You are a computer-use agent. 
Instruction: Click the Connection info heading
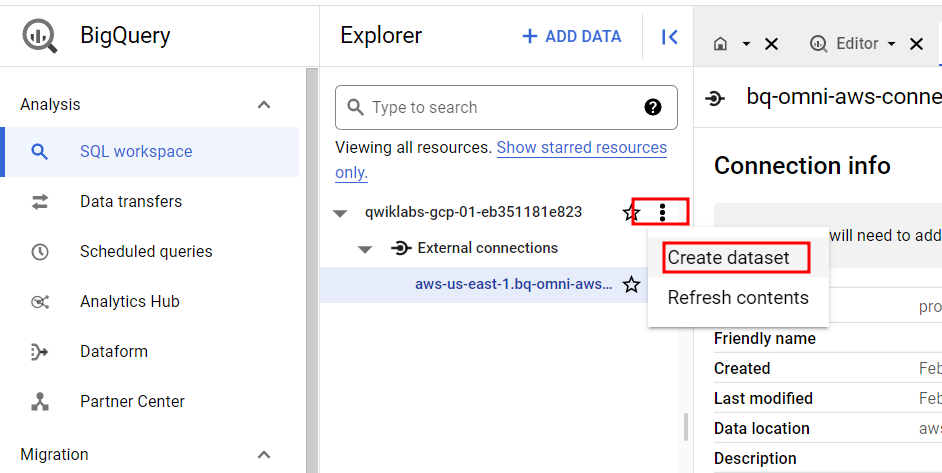[802, 165]
